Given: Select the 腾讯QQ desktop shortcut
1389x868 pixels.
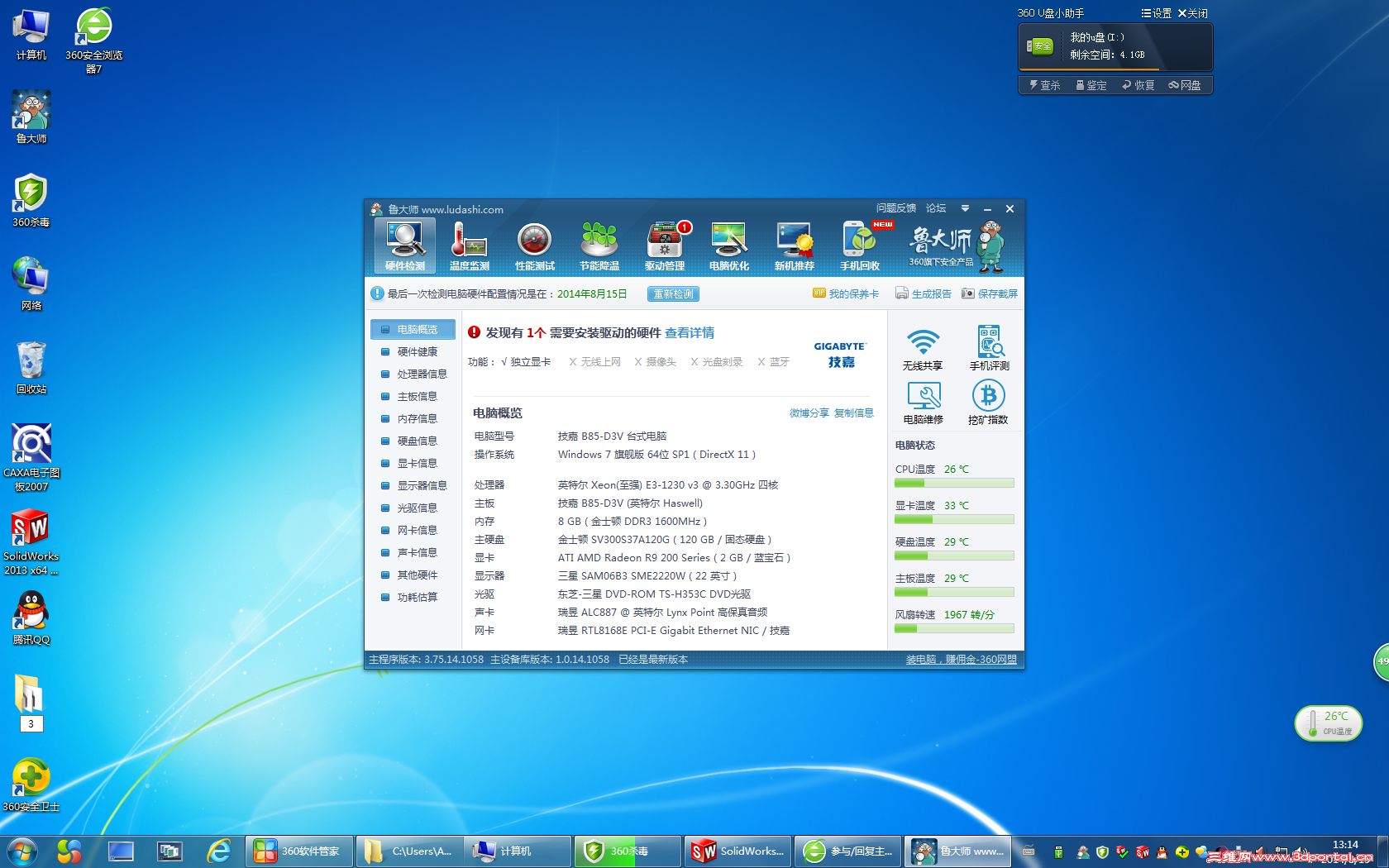Looking at the screenshot, I should tap(31, 618).
